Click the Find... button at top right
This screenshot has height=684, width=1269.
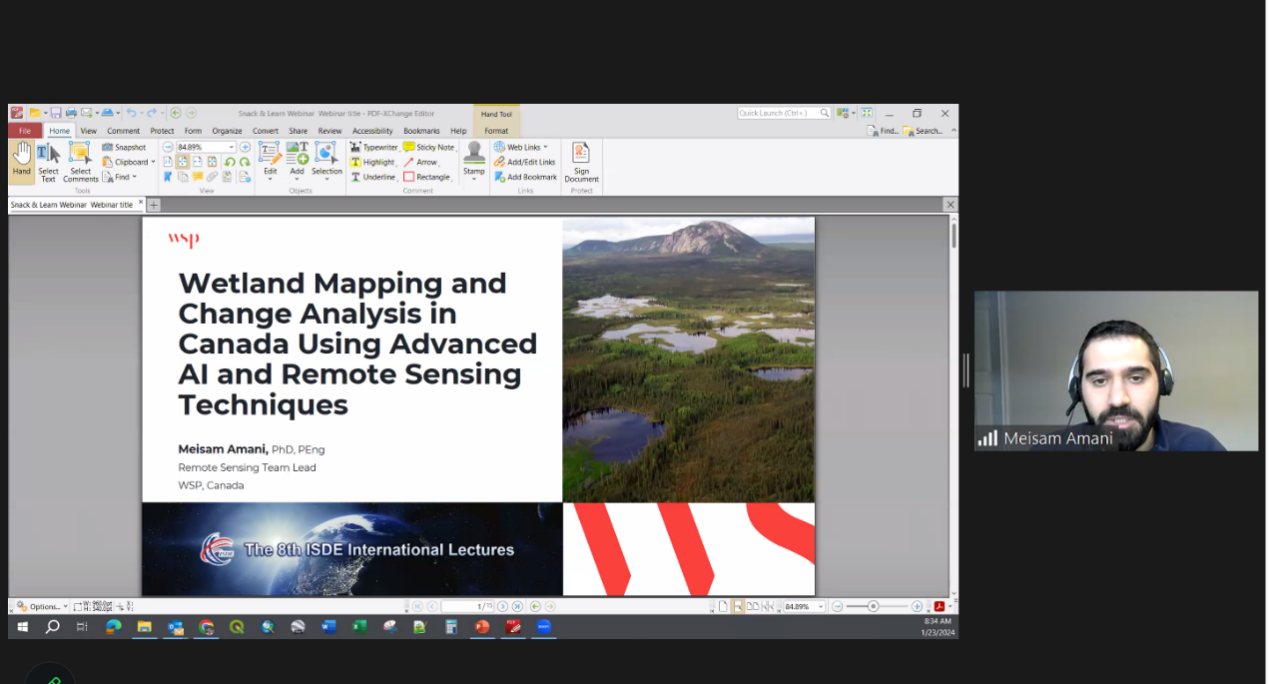883,131
